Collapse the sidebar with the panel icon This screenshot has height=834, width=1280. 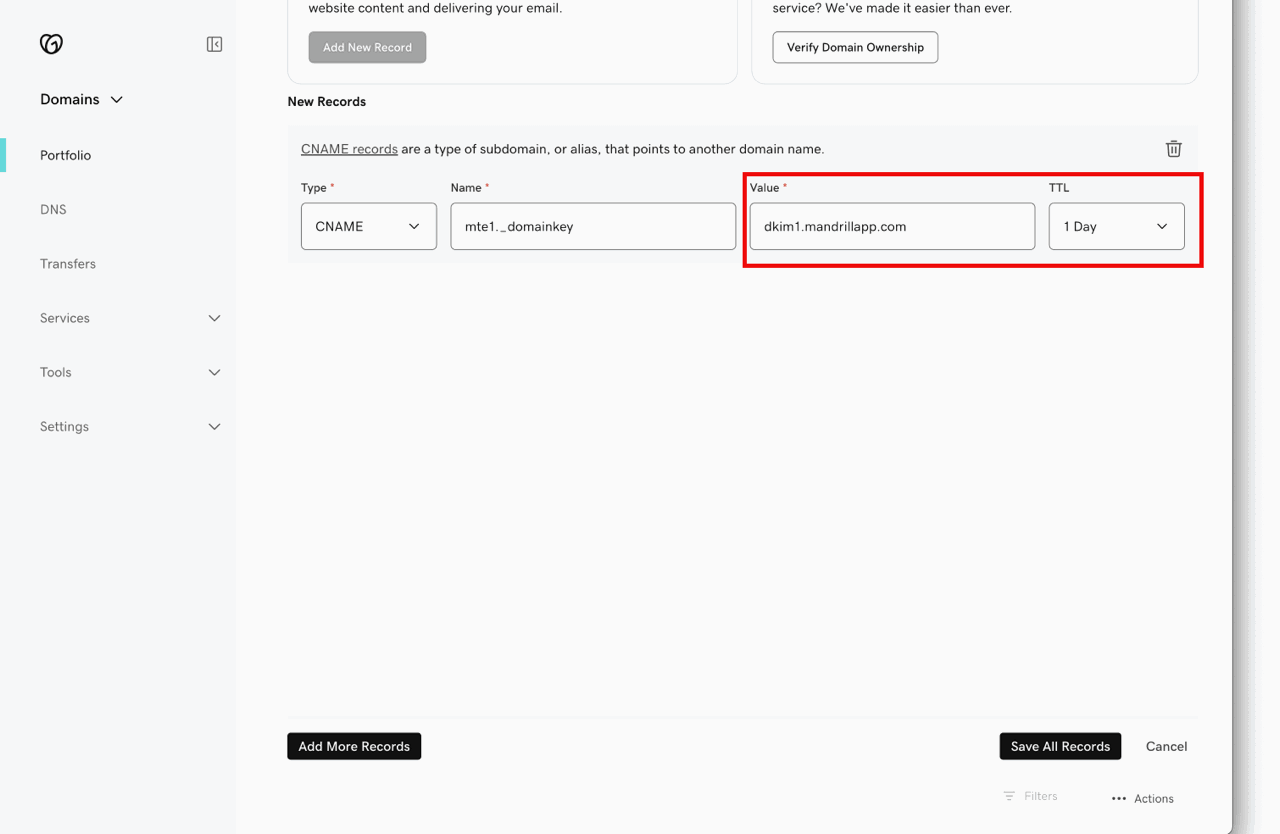click(x=214, y=44)
